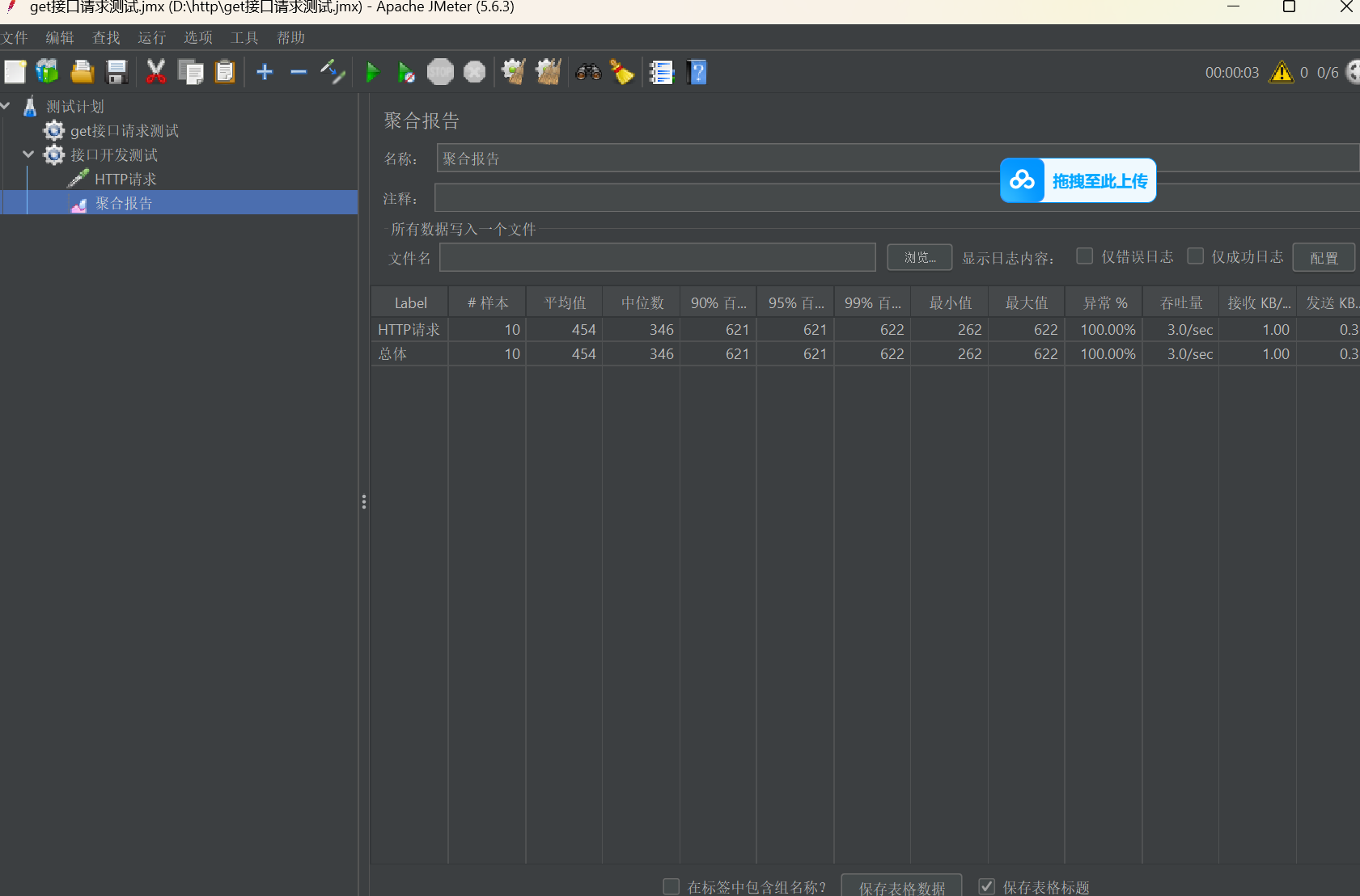
Task: Click the 最大值 column header
Action: coord(1027,302)
